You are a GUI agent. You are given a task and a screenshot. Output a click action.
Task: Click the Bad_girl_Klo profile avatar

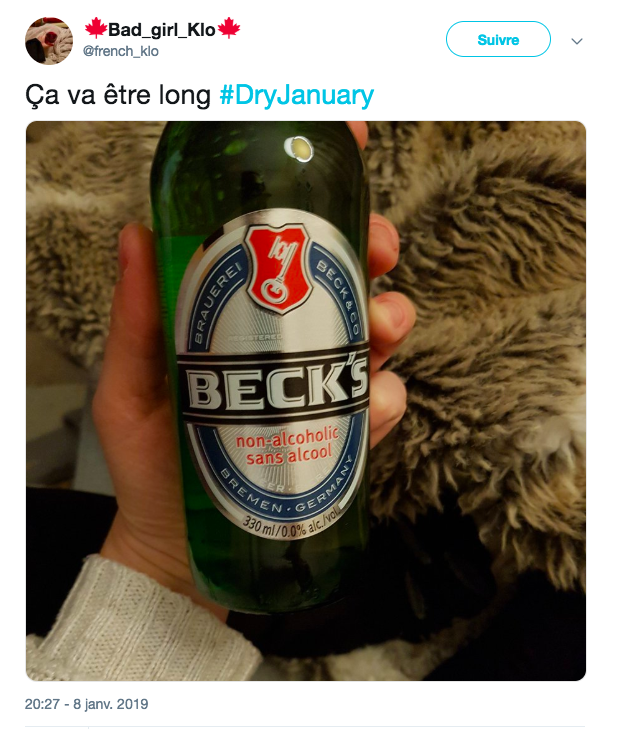tap(49, 41)
